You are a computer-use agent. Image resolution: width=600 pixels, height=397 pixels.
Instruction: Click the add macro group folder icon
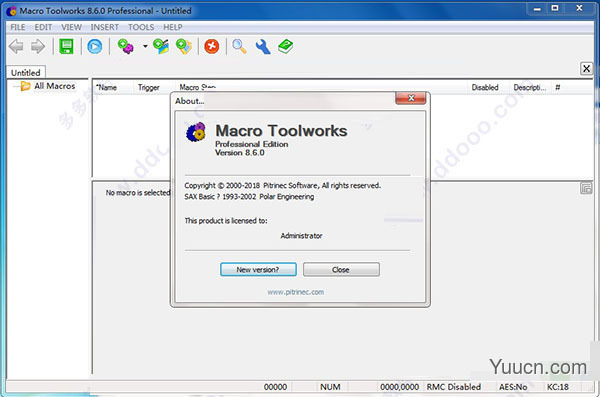(x=184, y=47)
